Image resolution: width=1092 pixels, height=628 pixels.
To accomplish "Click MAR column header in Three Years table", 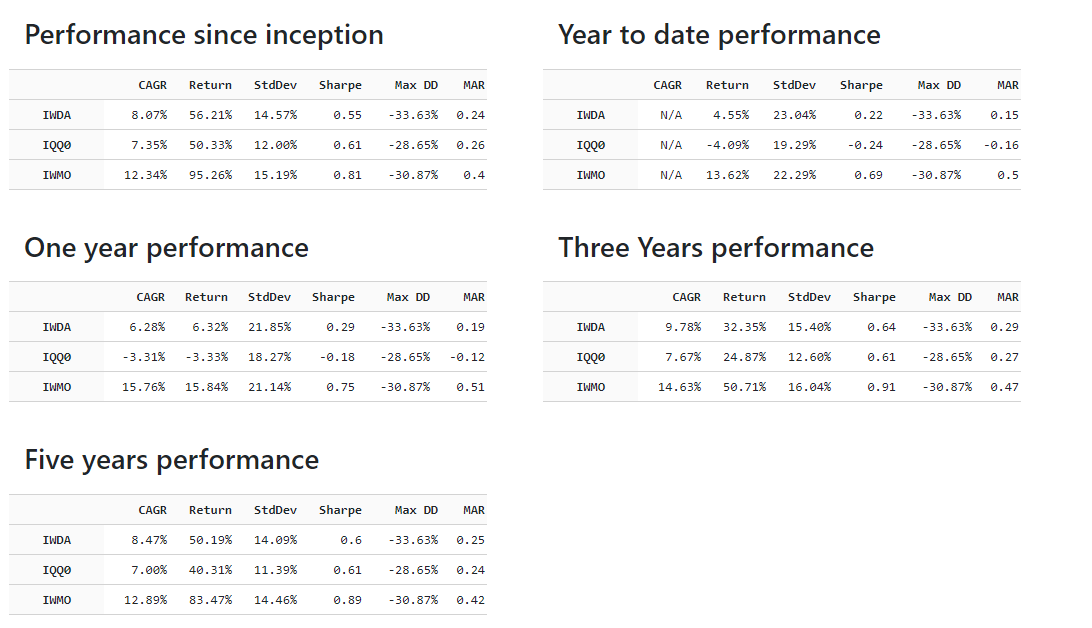I will [1008, 297].
